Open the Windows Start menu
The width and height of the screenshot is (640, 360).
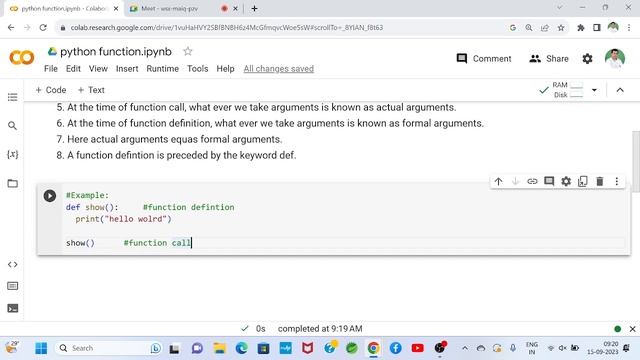pos(41,348)
